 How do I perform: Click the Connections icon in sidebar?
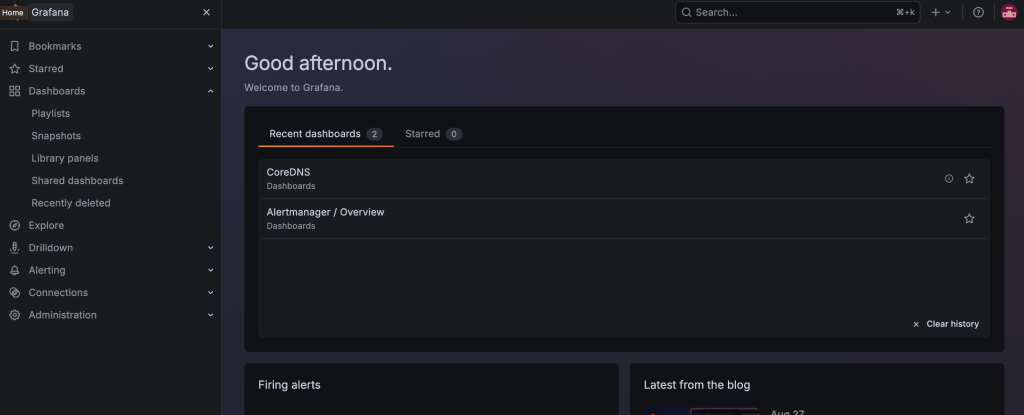[x=14, y=292]
